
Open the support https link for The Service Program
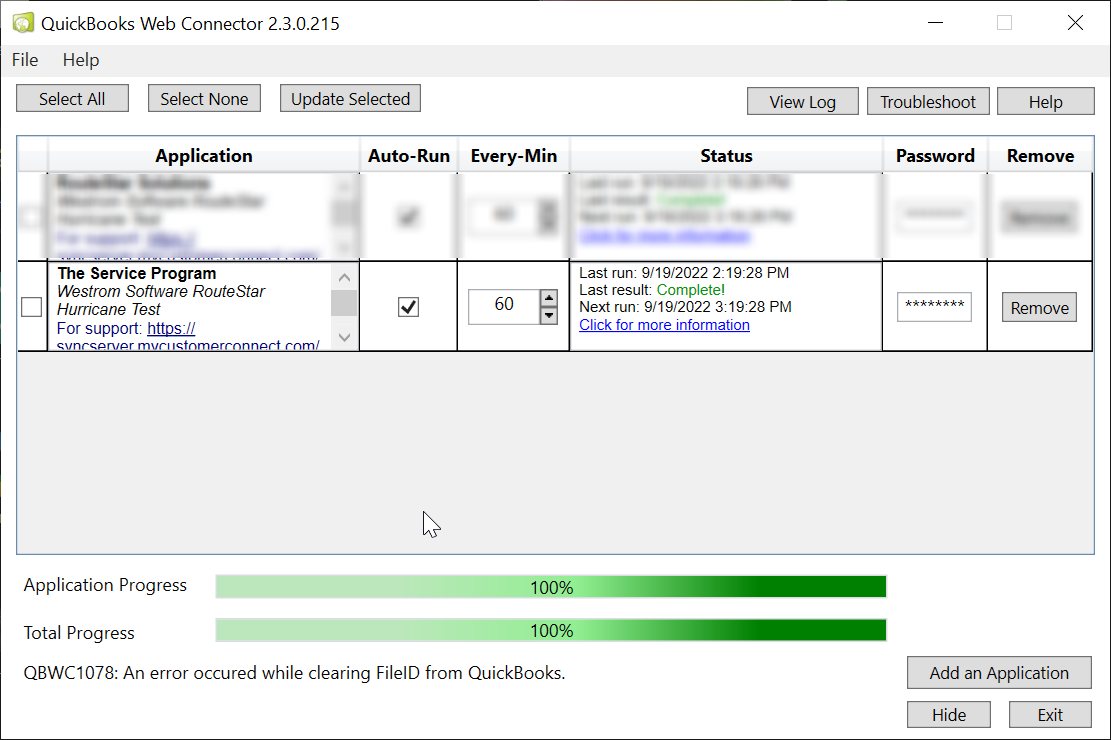[x=171, y=329]
